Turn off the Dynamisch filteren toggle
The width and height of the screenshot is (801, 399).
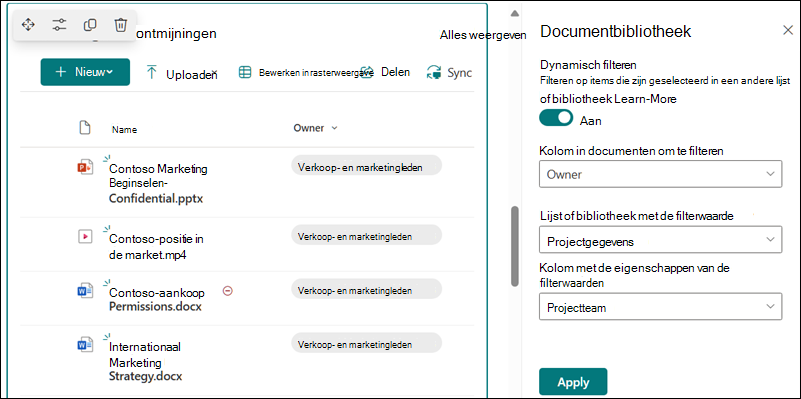(x=556, y=118)
